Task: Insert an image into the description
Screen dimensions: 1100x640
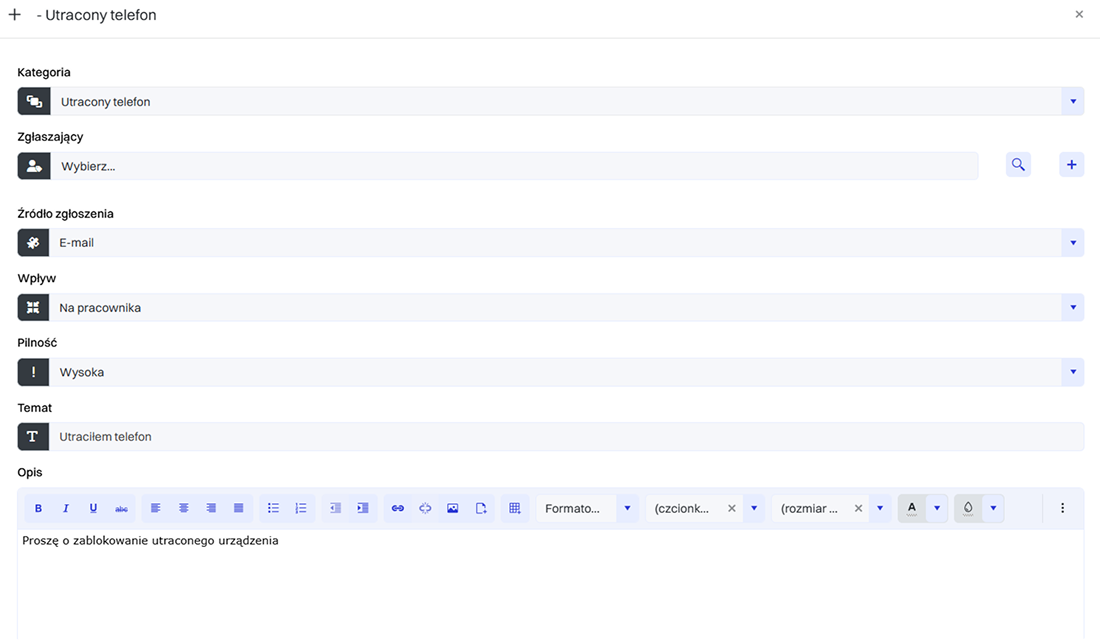Action: [x=453, y=508]
